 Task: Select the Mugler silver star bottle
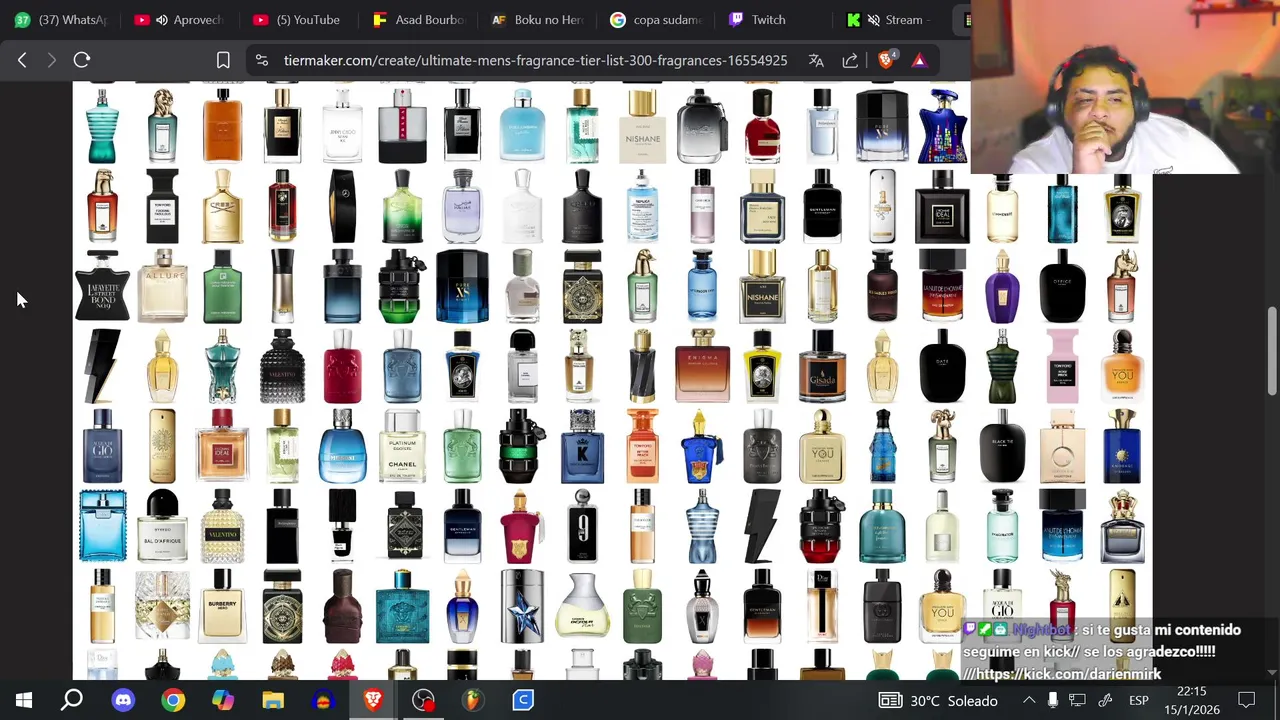click(522, 606)
